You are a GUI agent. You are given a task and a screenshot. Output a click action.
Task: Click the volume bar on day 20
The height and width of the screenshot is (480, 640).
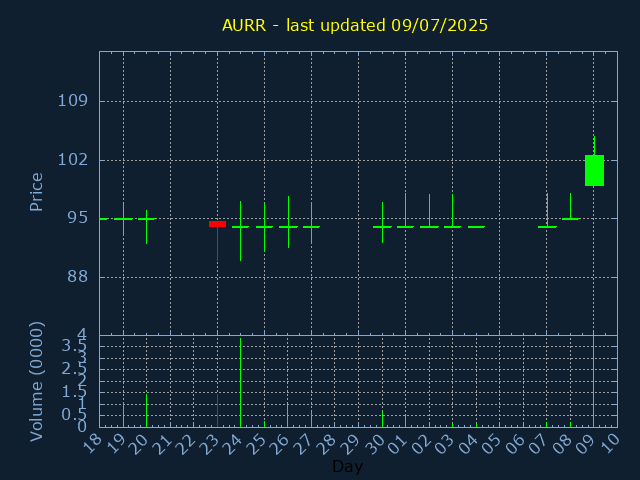point(147,410)
